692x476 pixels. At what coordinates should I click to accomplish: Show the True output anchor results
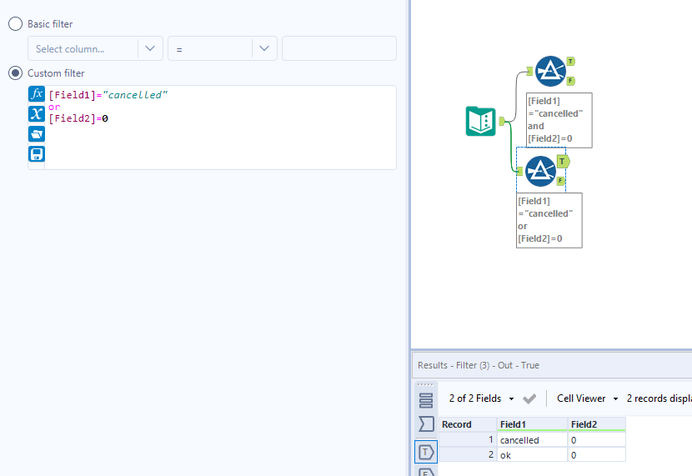[x=426, y=452]
